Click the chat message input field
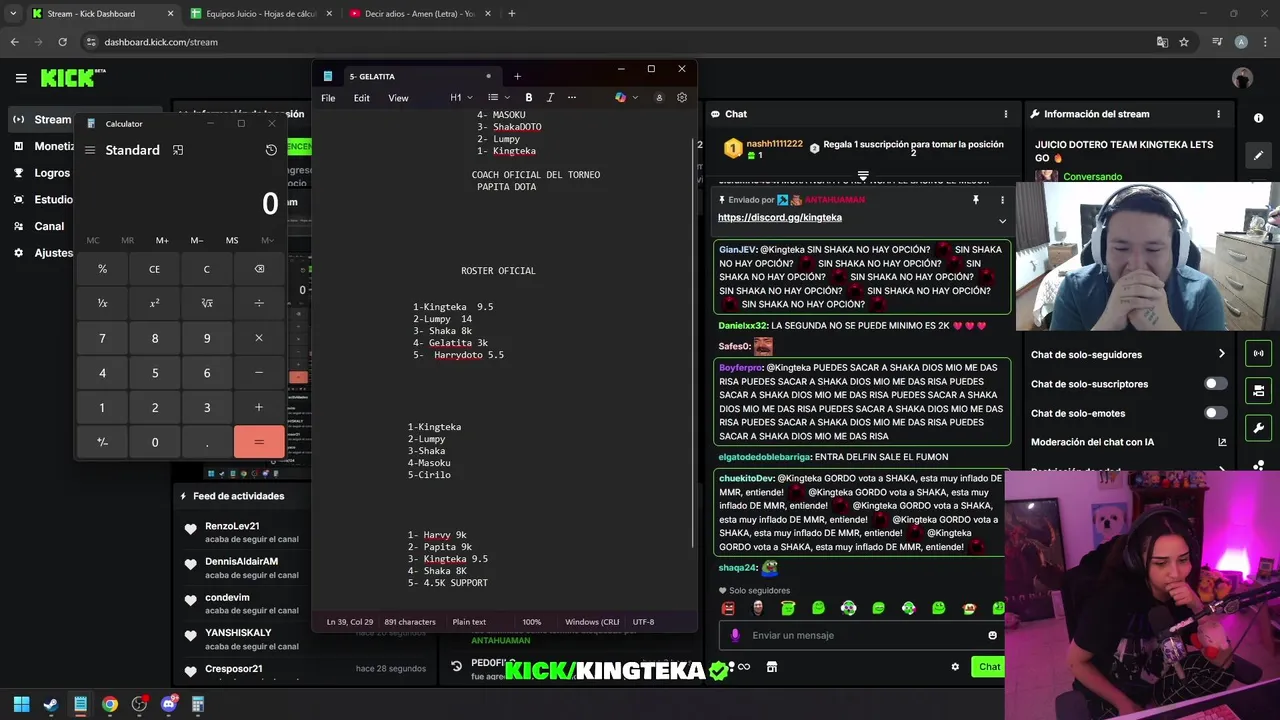Screen dimensions: 1280x720 (x=860, y=635)
